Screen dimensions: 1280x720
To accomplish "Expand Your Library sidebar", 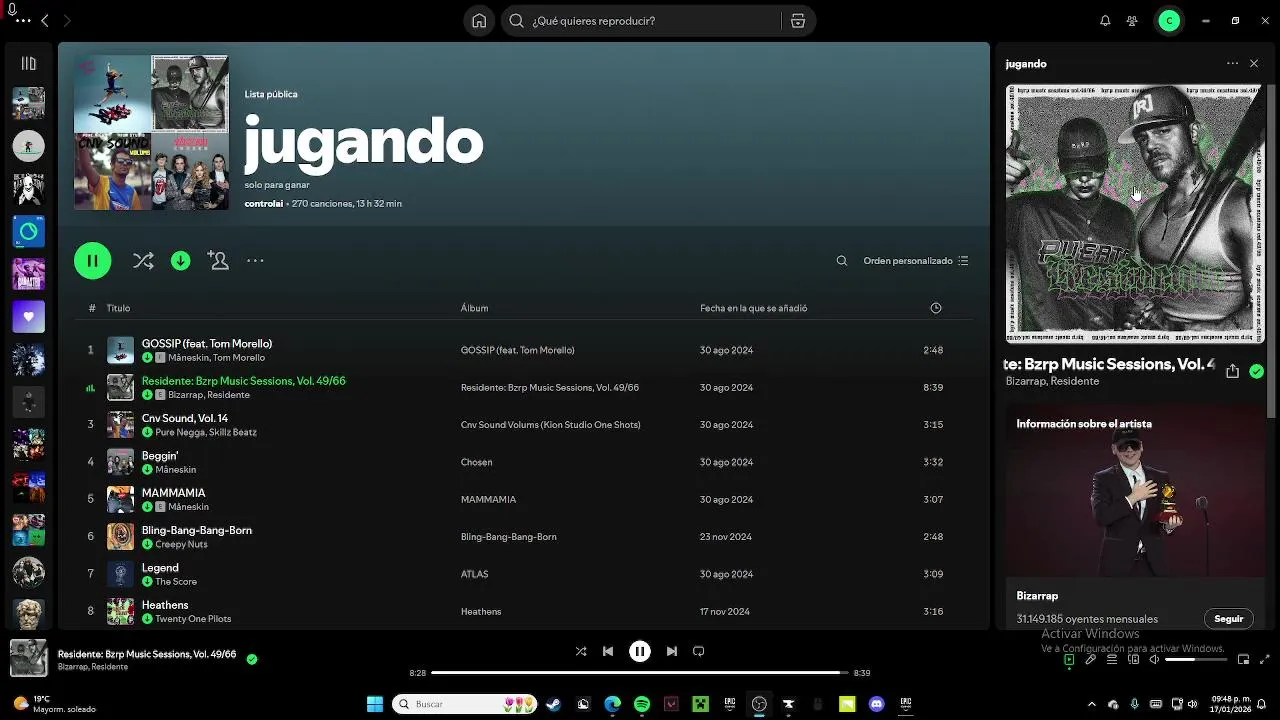I will pos(28,63).
